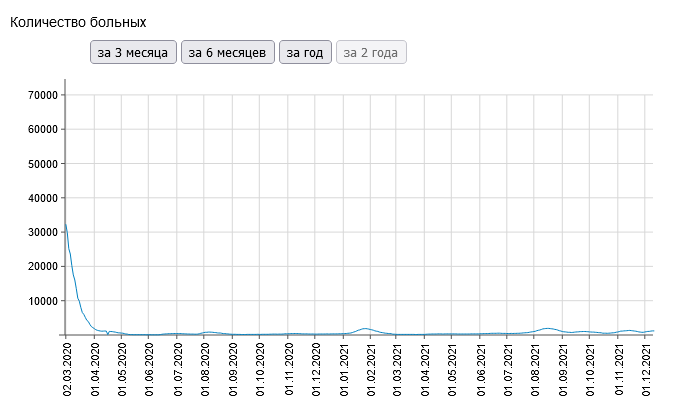Click the 01.08.2021 date label on axis
Image resolution: width=686 pixels, height=419 pixels.
535,370
